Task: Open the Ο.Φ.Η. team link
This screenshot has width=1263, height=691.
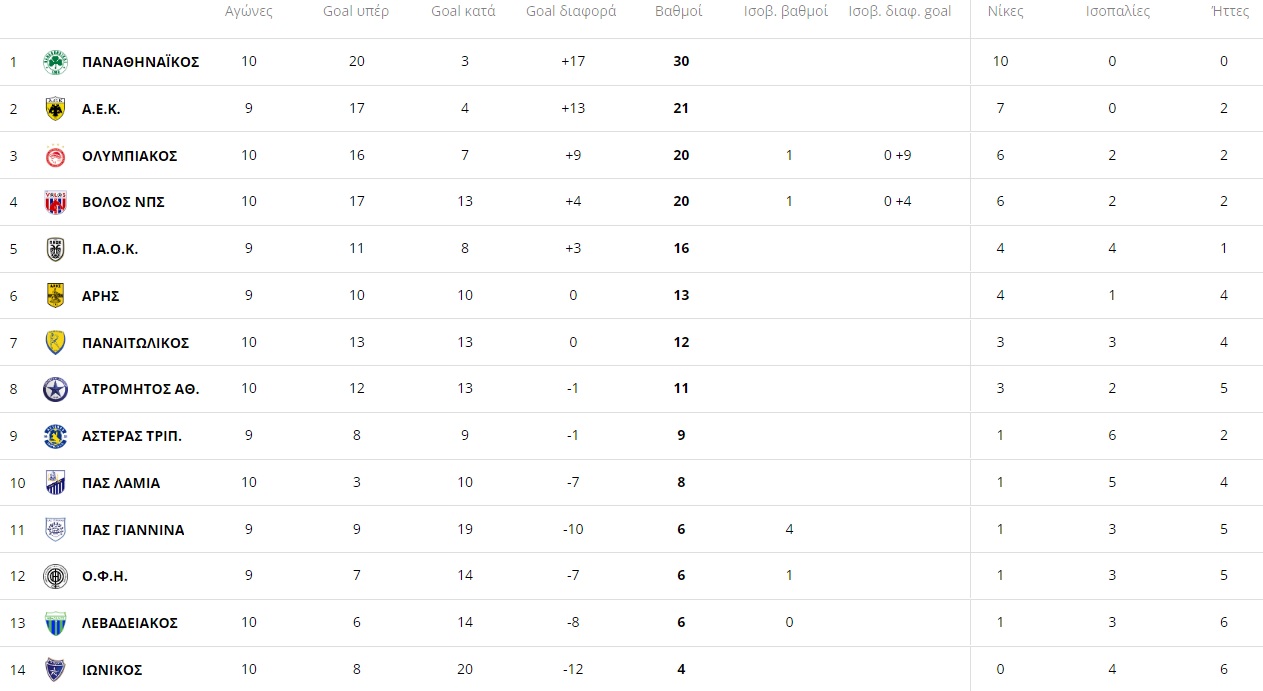Action: click(105, 576)
